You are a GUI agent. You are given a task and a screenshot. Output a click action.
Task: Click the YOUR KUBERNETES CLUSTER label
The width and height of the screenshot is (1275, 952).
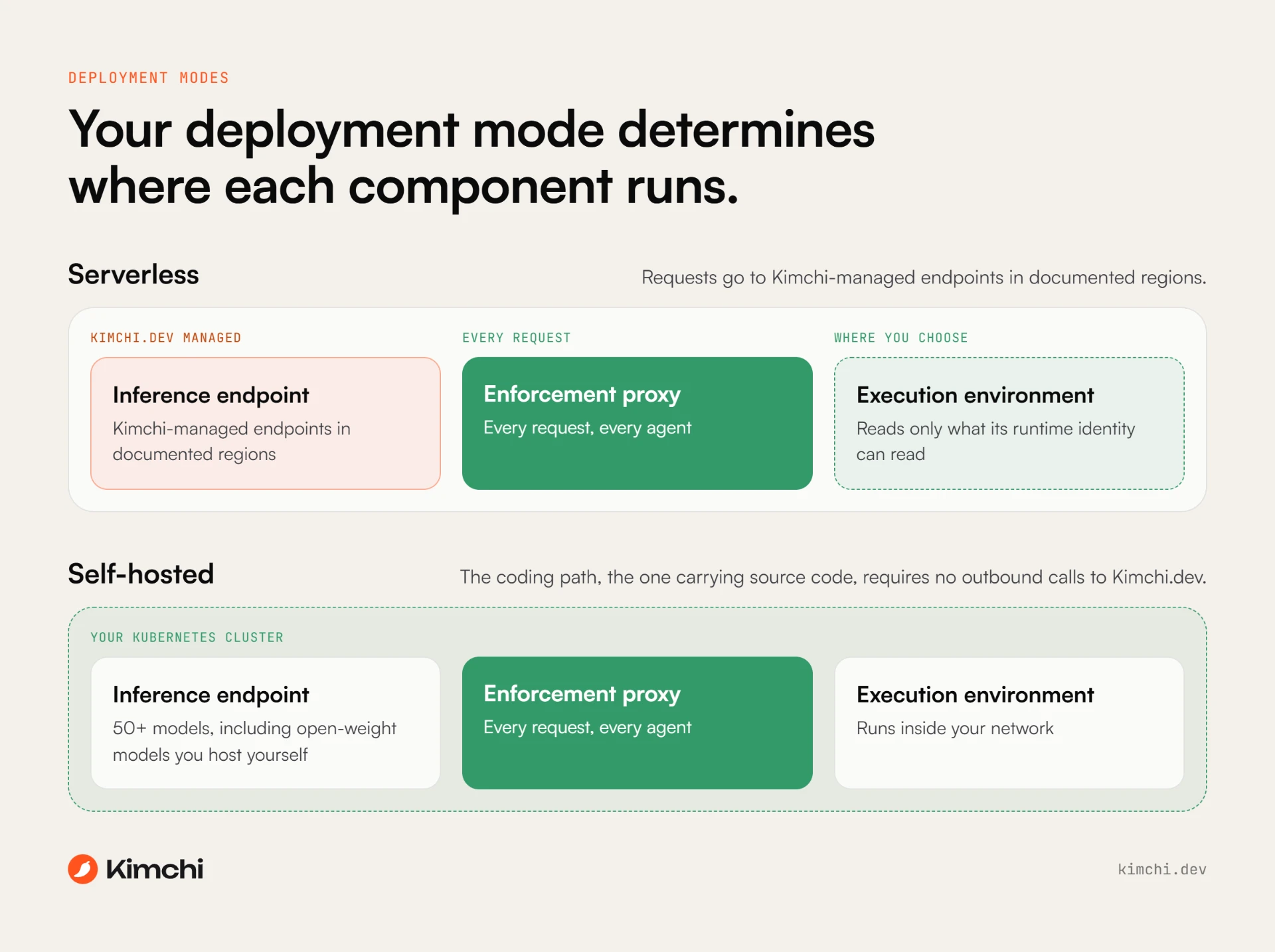187,637
